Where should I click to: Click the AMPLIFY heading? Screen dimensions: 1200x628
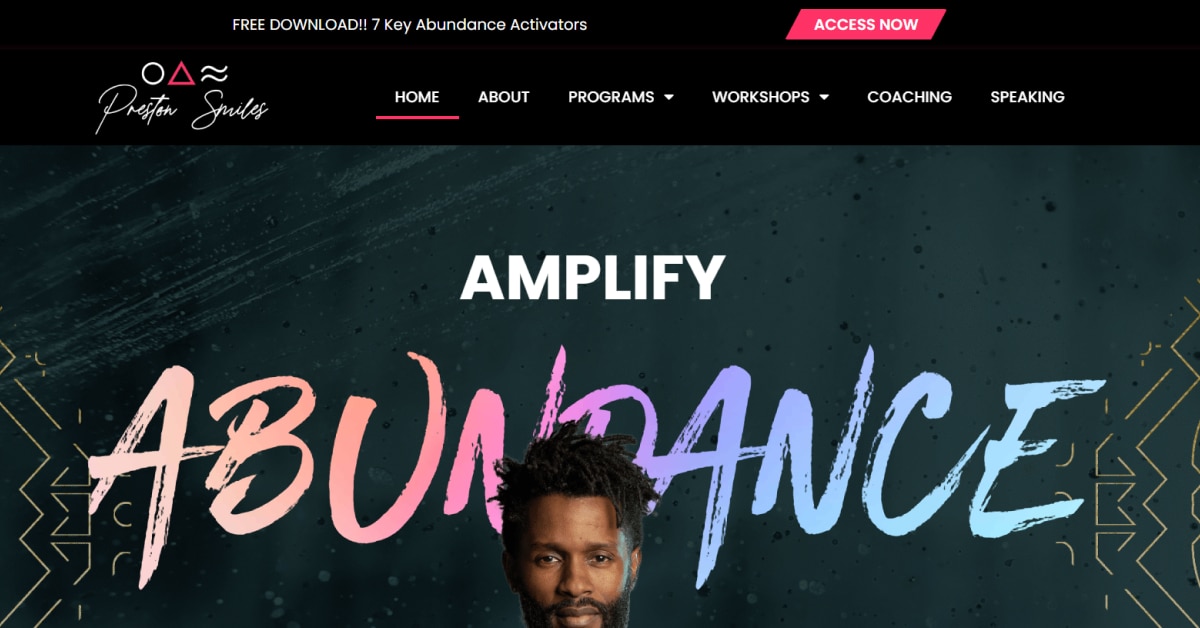(592, 278)
